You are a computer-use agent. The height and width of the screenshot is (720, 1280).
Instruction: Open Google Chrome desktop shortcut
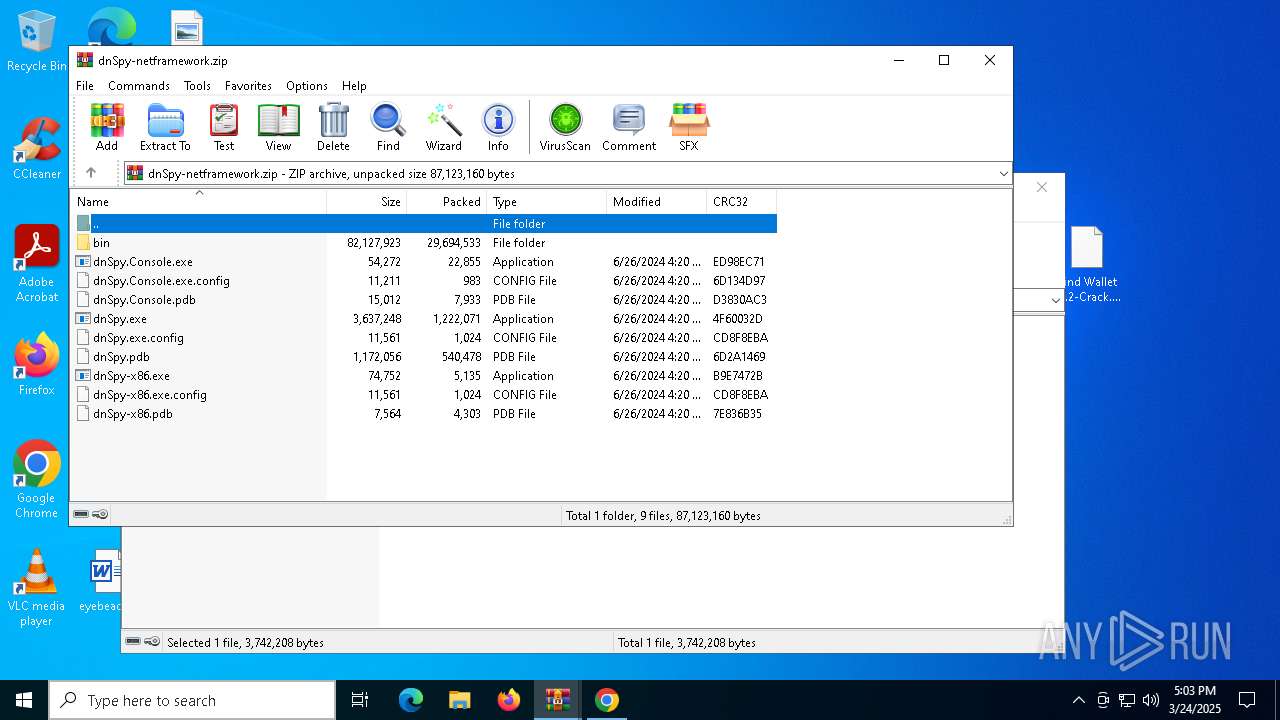[37, 480]
